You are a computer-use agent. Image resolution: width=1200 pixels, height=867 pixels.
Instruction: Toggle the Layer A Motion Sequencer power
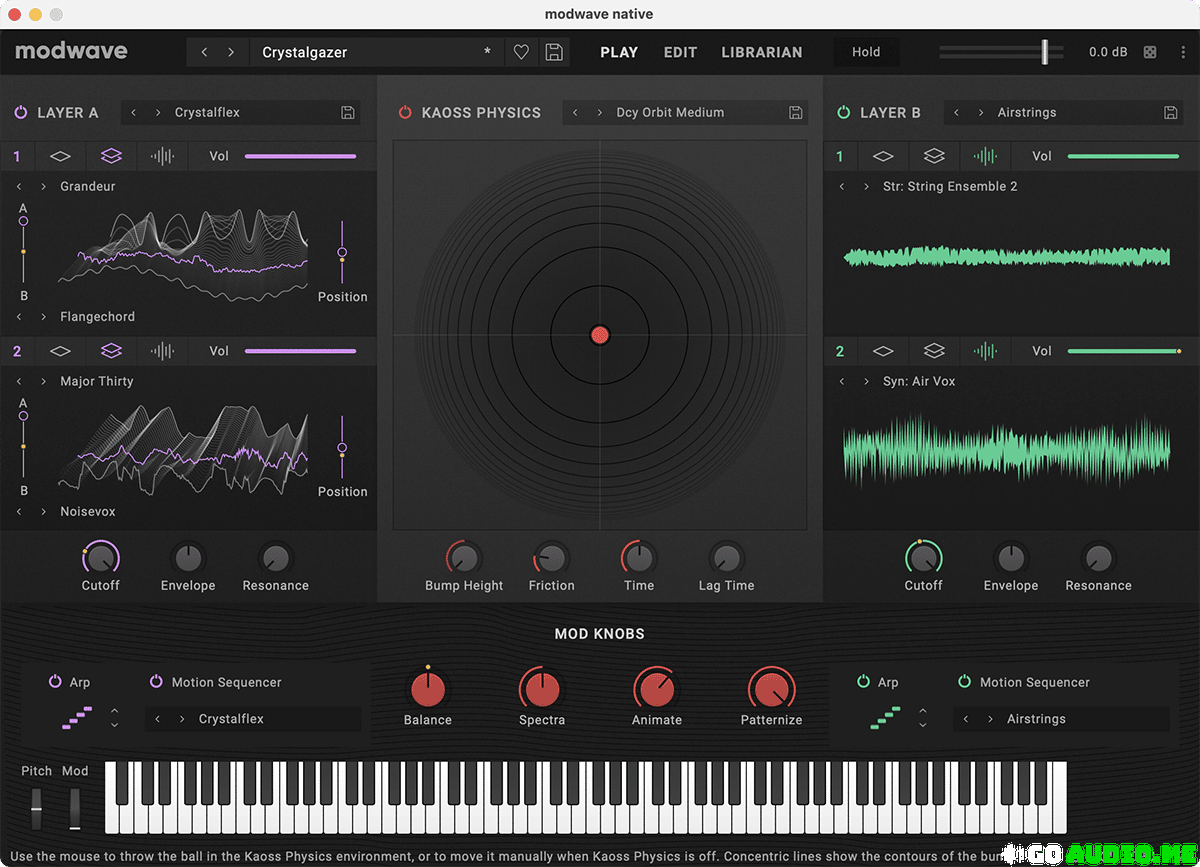click(156, 682)
